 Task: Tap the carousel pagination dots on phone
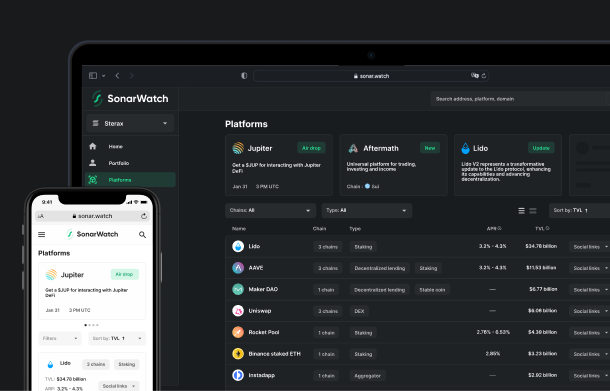(92, 325)
